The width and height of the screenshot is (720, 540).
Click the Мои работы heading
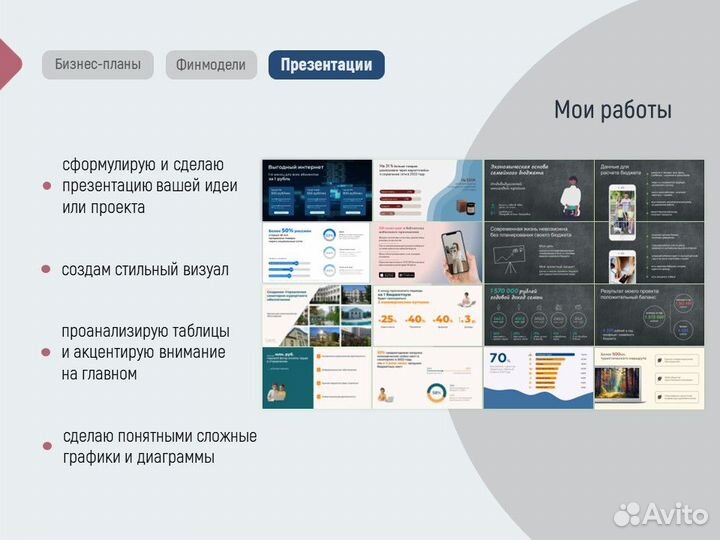click(x=613, y=110)
